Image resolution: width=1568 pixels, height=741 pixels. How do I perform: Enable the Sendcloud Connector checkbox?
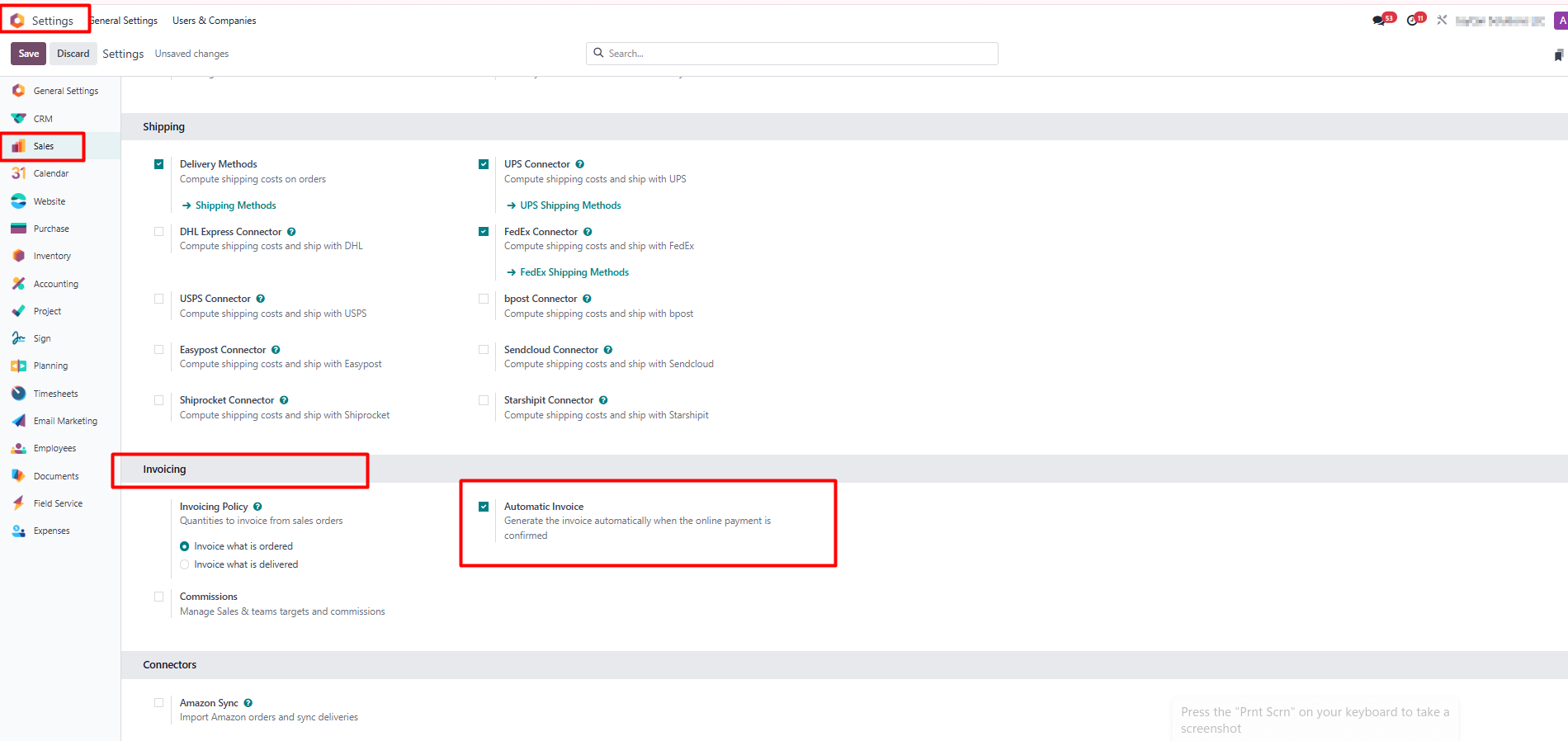pos(484,350)
